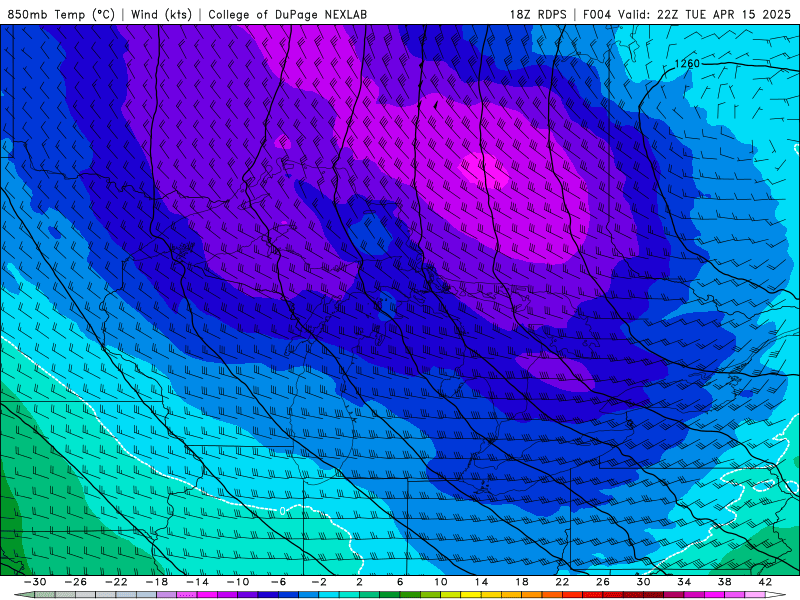The height and width of the screenshot is (600, 800).
Task: Click the "10" legend value
Action: click(x=441, y=582)
